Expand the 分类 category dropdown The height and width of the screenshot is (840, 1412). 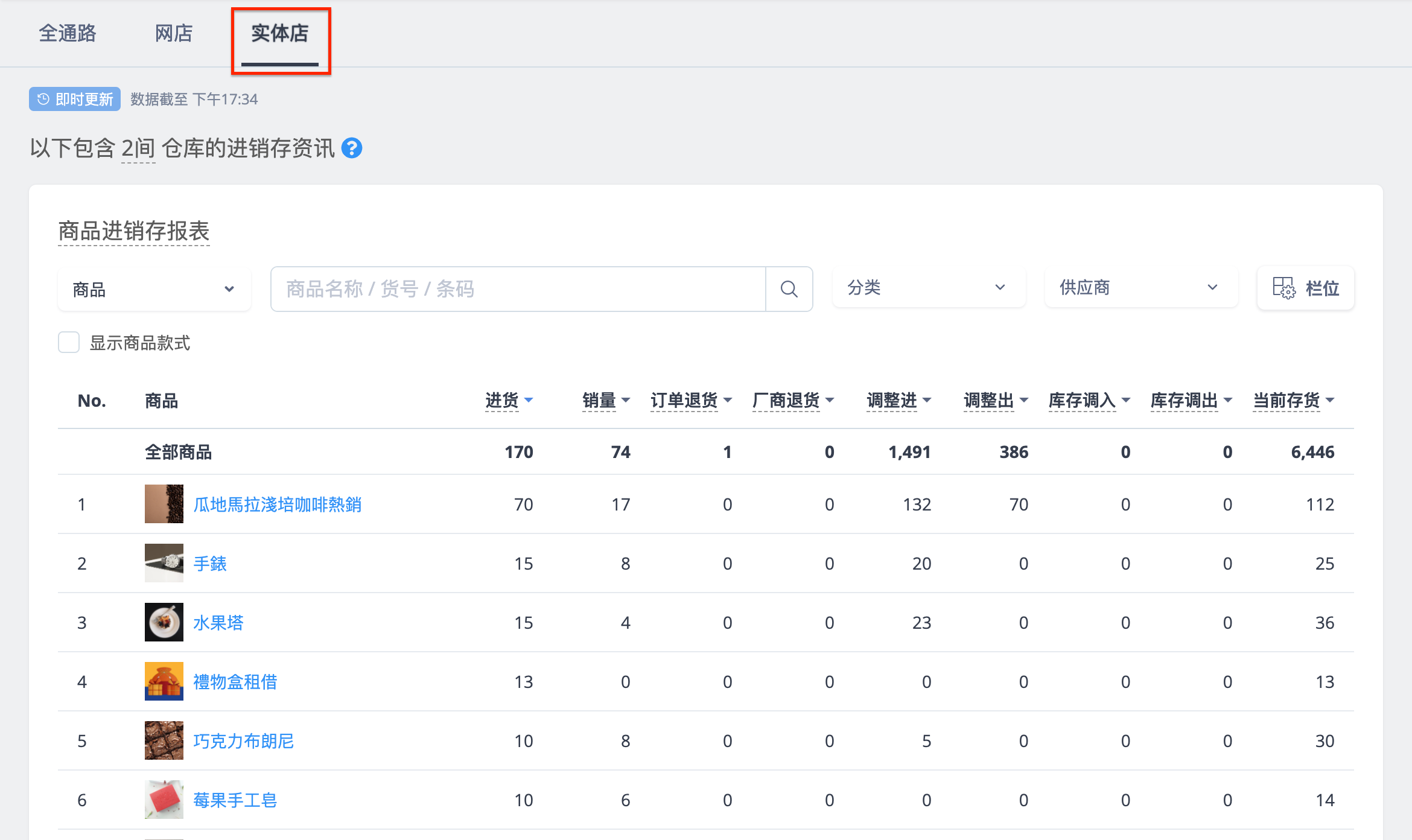pos(929,288)
